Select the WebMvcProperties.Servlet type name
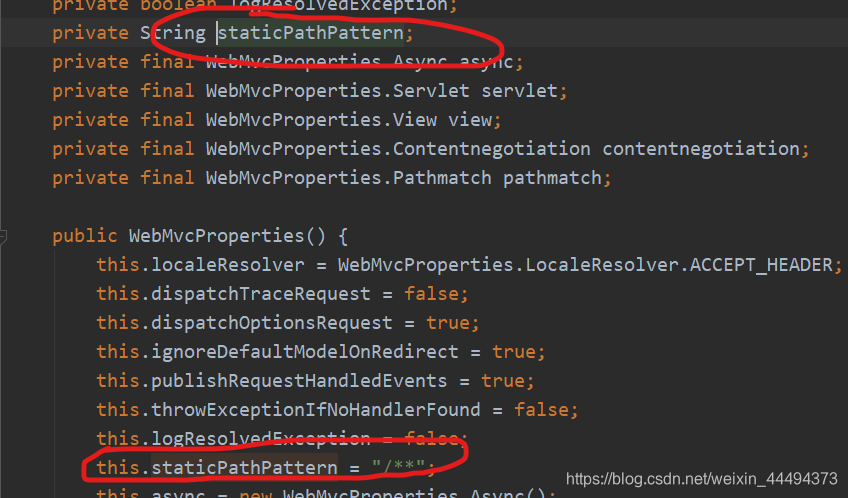The height and width of the screenshot is (498, 848). click(x=337, y=91)
